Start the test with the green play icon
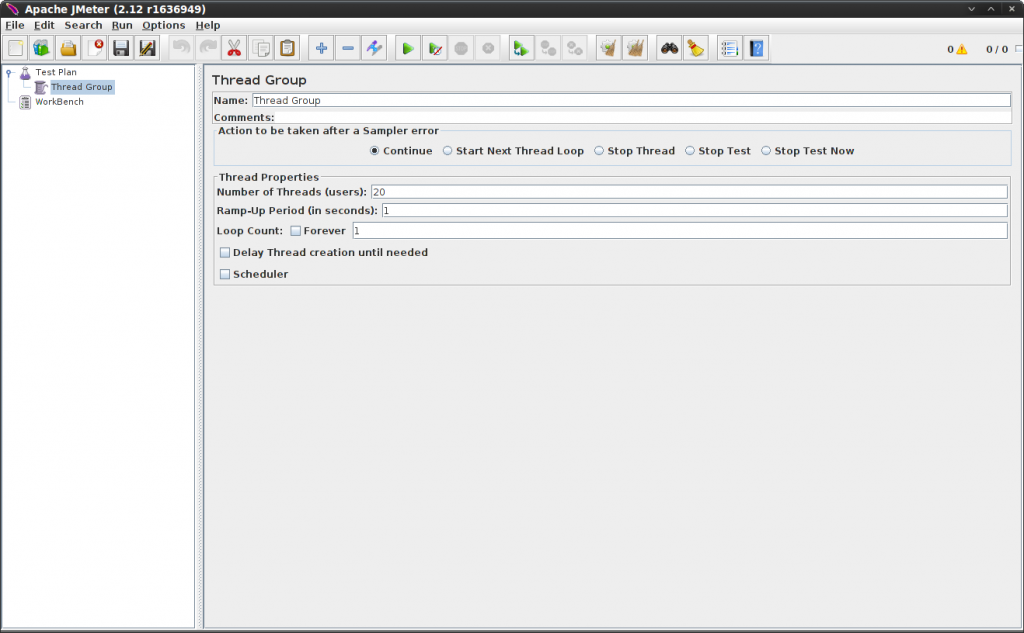The image size is (1024, 633). point(407,47)
